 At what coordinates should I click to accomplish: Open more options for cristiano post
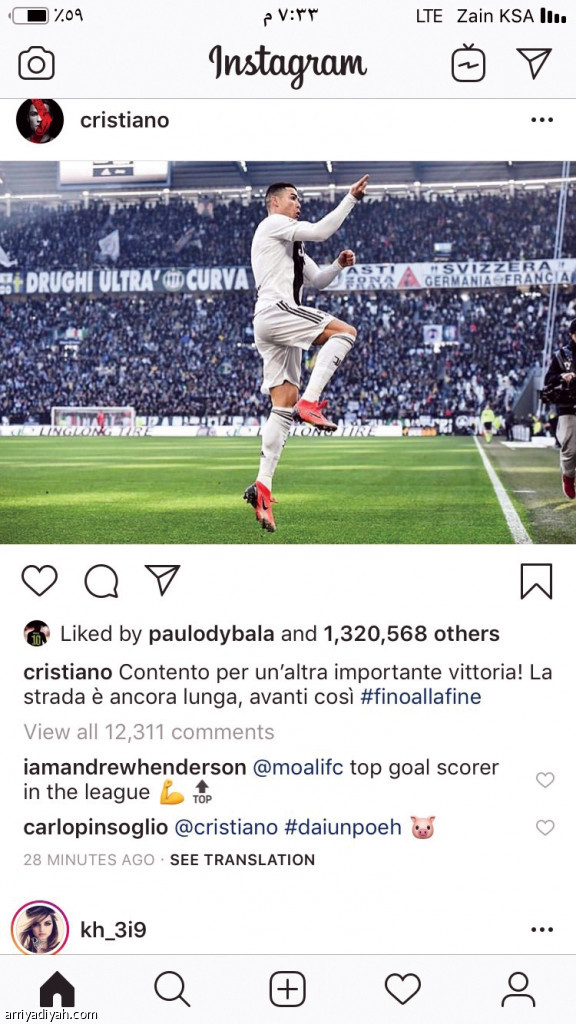(542, 120)
